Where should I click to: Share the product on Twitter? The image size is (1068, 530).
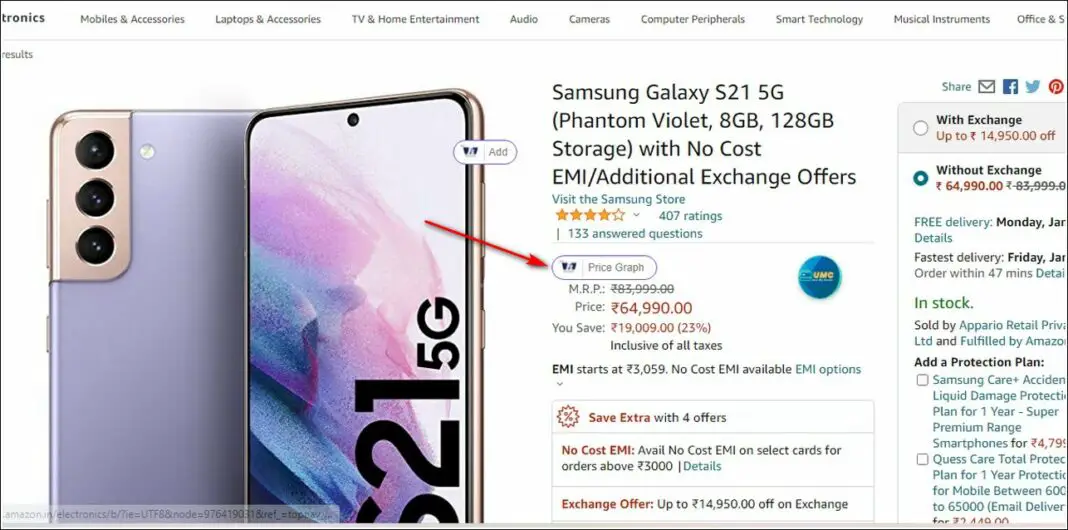pos(1033,87)
